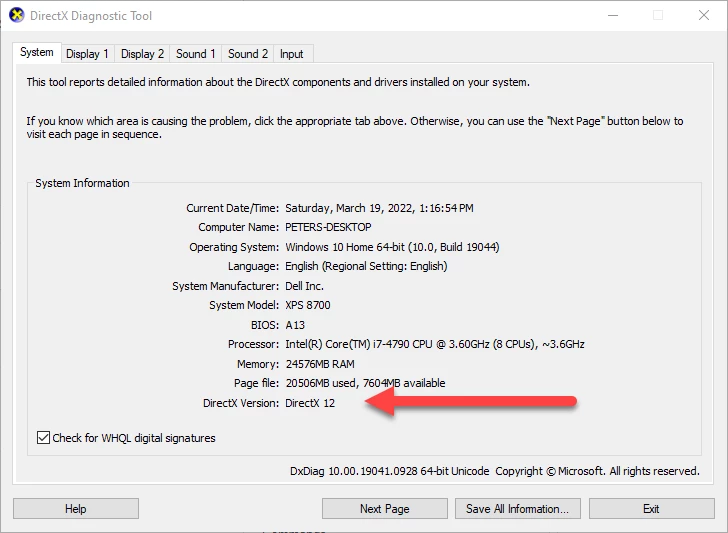Click the 'Memory:' label
The height and width of the screenshot is (533, 728).
[258, 364]
